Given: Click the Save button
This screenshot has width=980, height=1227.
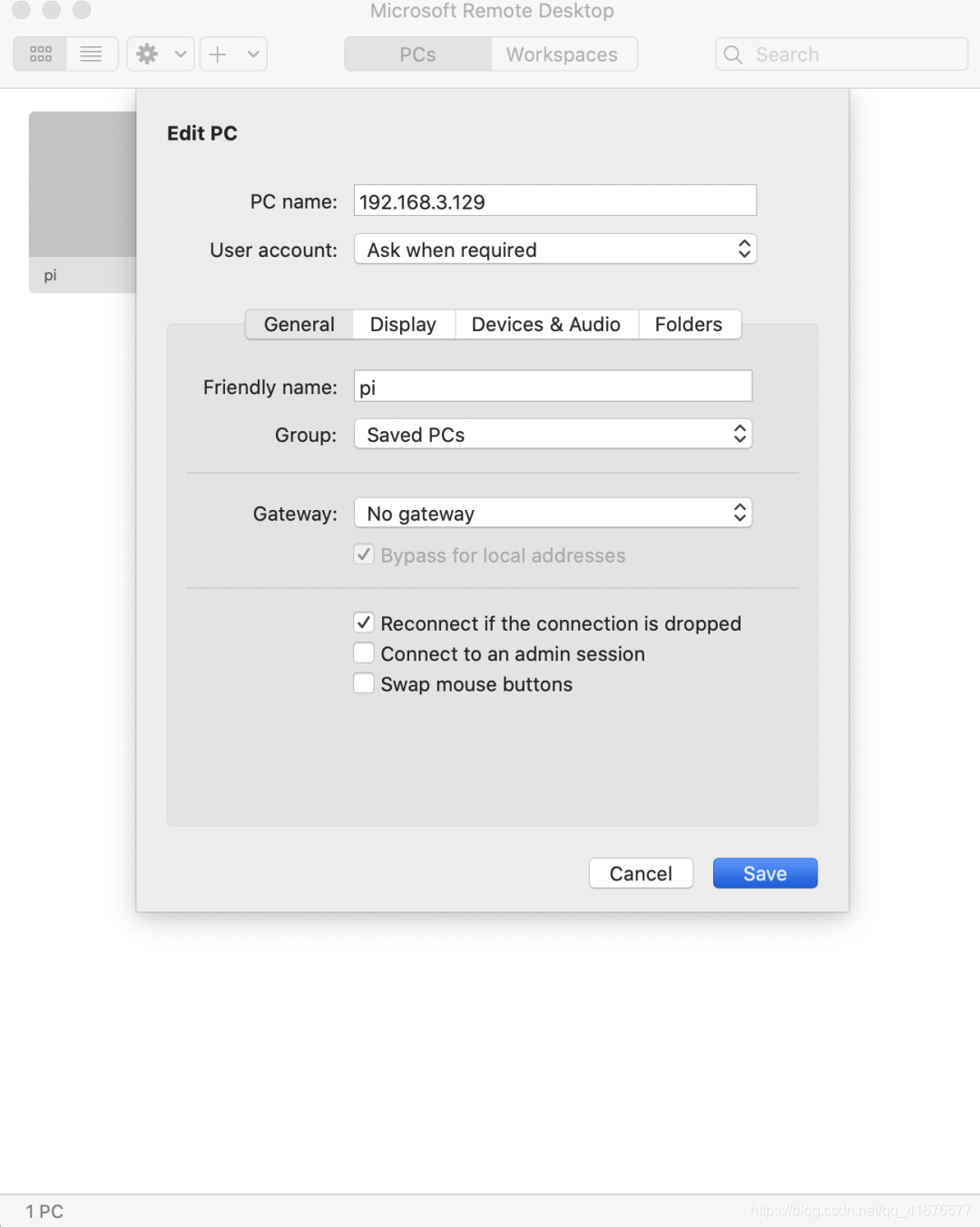Looking at the screenshot, I should tap(766, 874).
